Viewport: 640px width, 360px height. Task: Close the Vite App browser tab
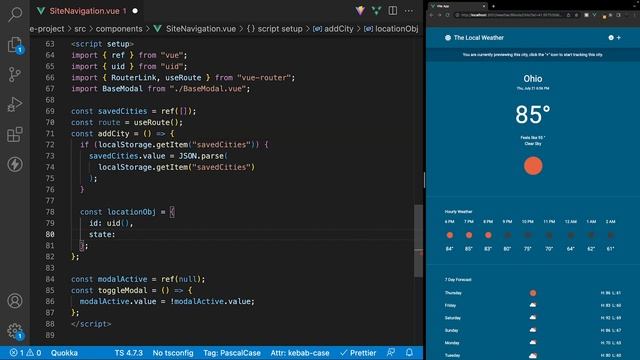coord(484,6)
